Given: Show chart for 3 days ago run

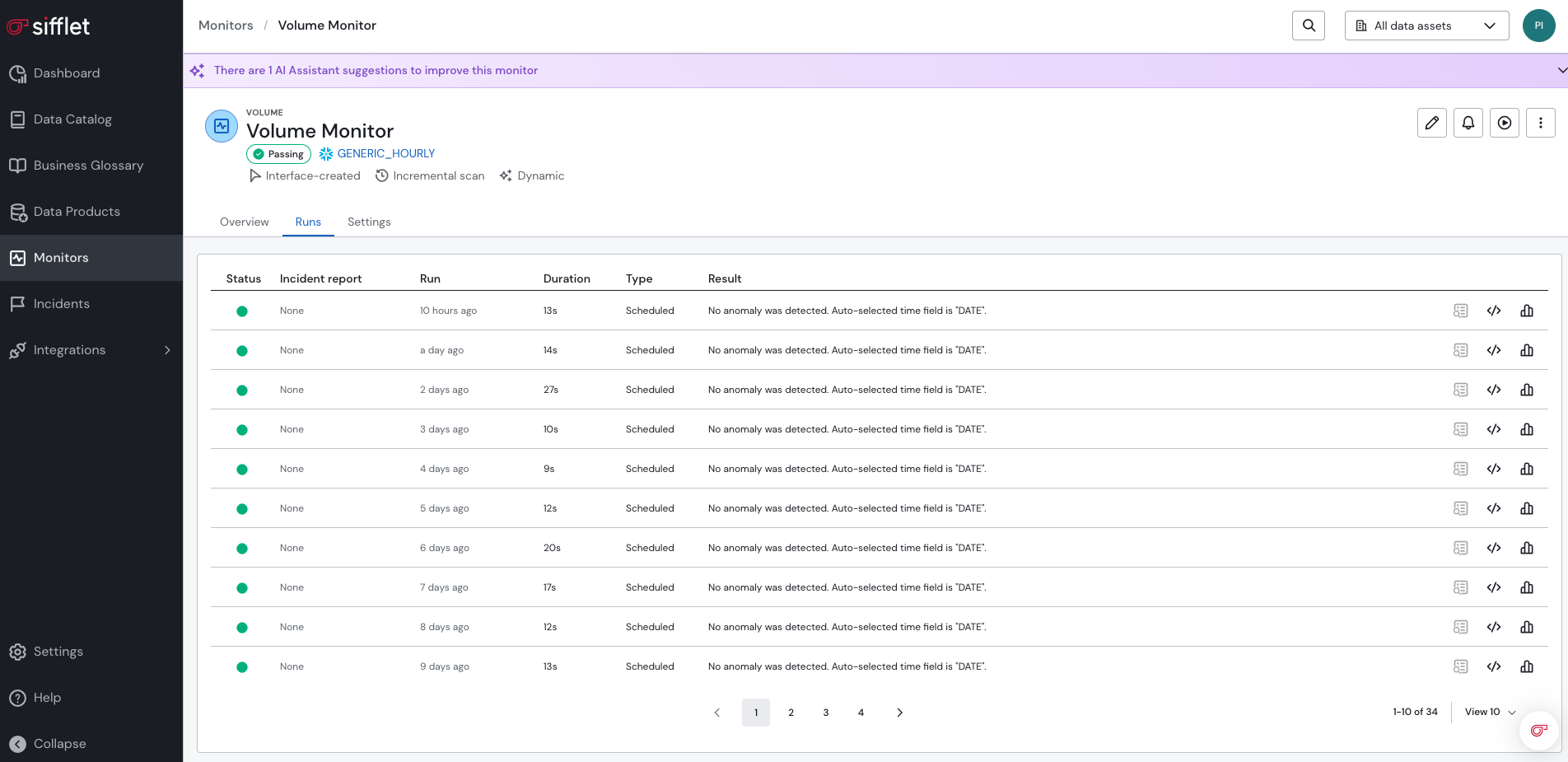Looking at the screenshot, I should coord(1527,429).
